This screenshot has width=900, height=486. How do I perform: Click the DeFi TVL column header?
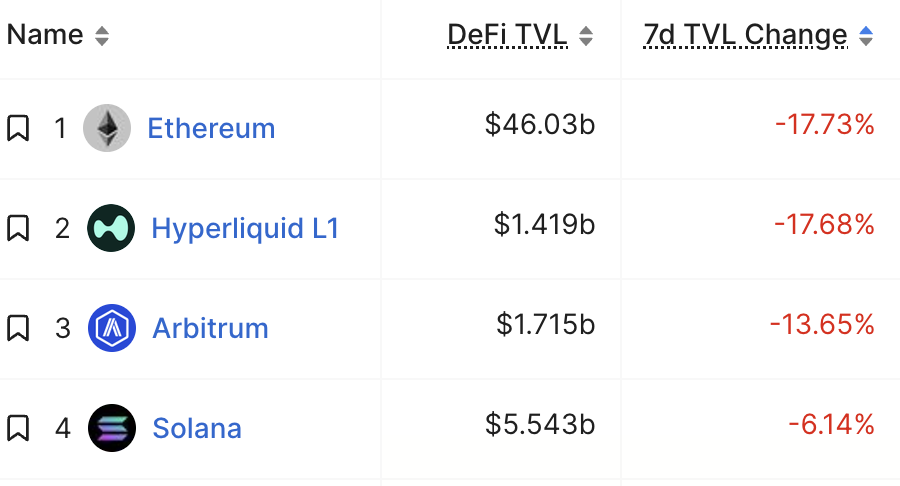coord(507,35)
